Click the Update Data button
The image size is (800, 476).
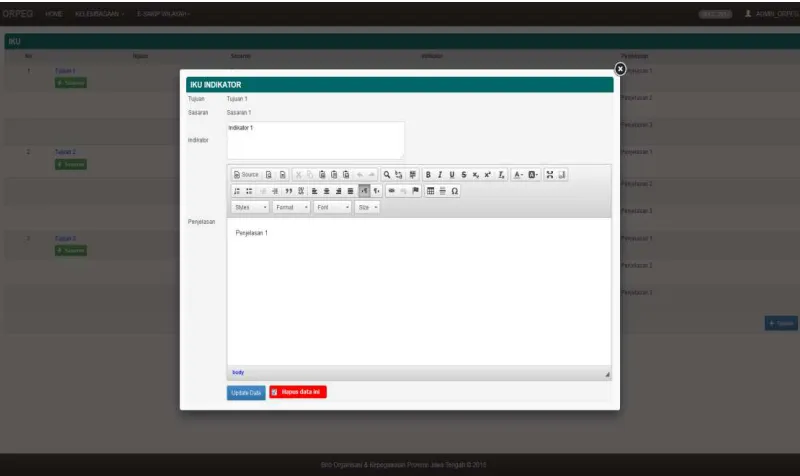tap(246, 393)
